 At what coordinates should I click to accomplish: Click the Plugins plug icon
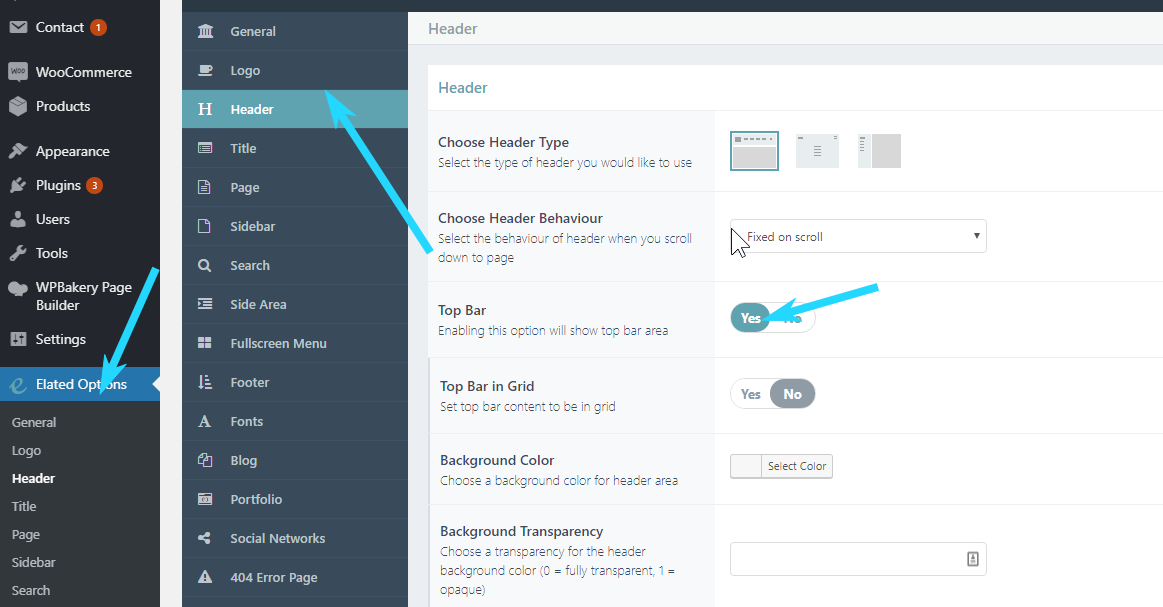18,186
